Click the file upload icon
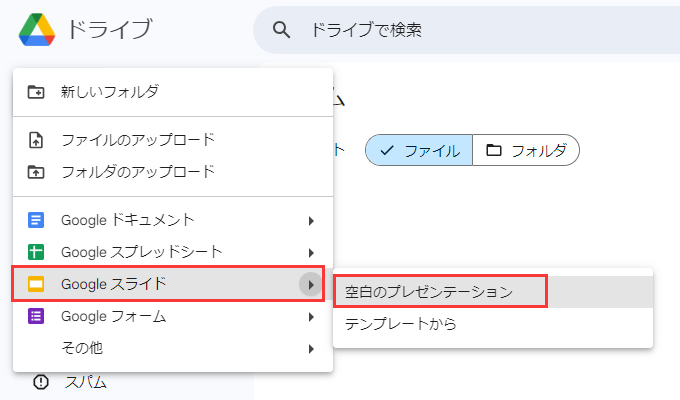This screenshot has width=680, height=400. [36, 141]
